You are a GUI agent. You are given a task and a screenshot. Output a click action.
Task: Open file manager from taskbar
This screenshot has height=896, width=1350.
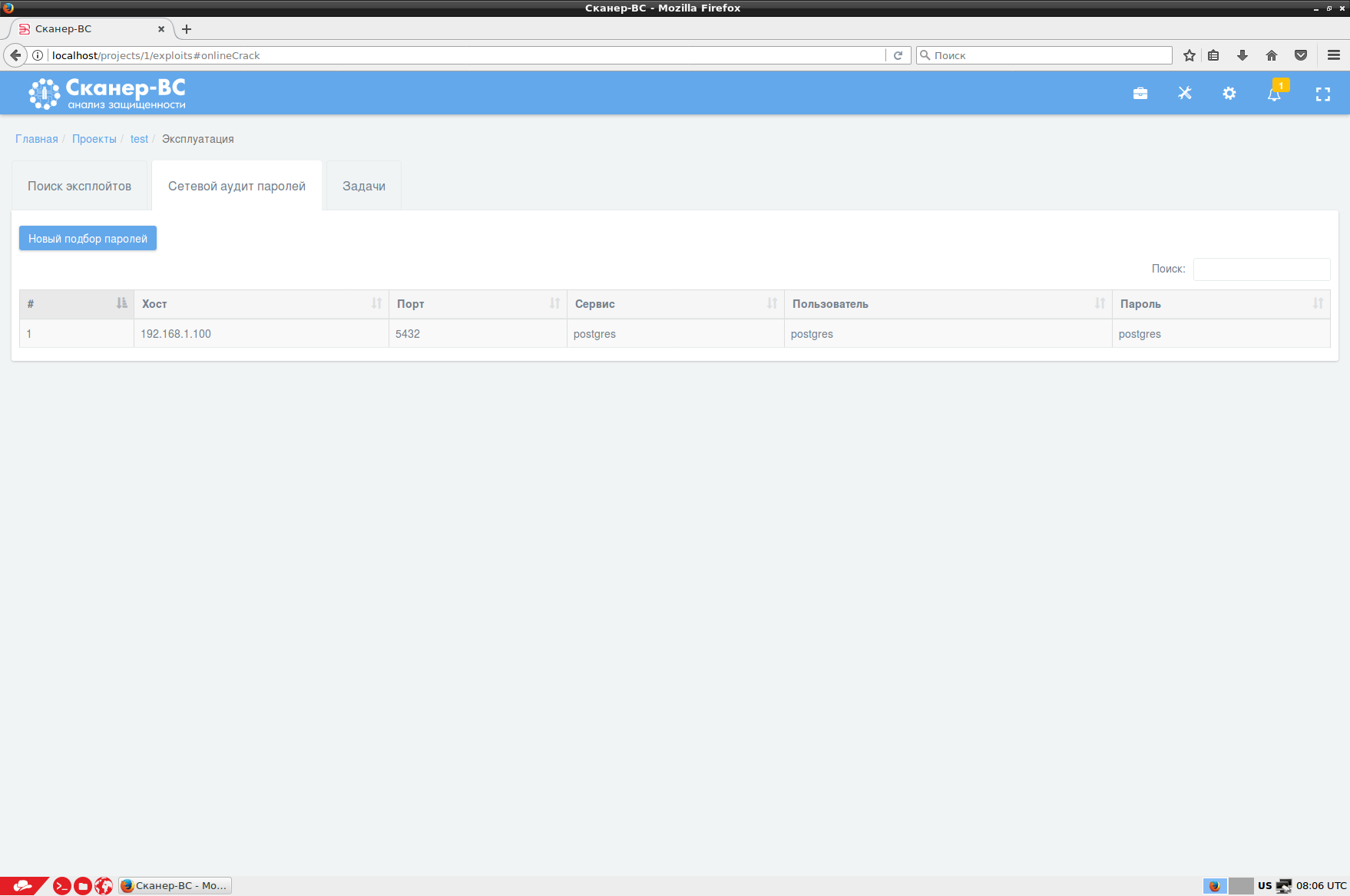(x=83, y=886)
